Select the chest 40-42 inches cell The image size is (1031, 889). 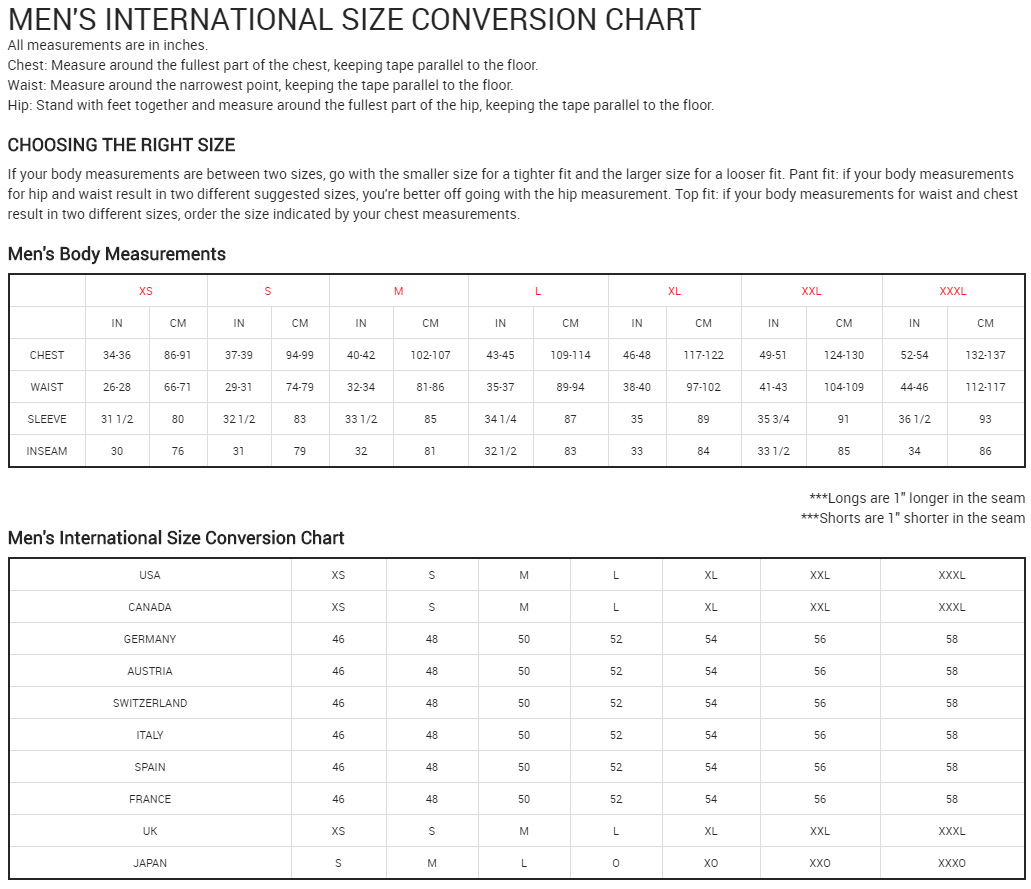pos(361,355)
